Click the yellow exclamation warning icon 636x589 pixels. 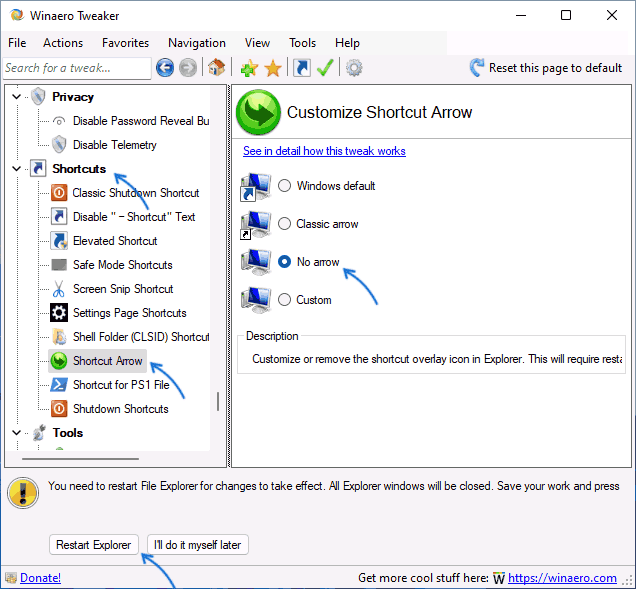tap(23, 493)
